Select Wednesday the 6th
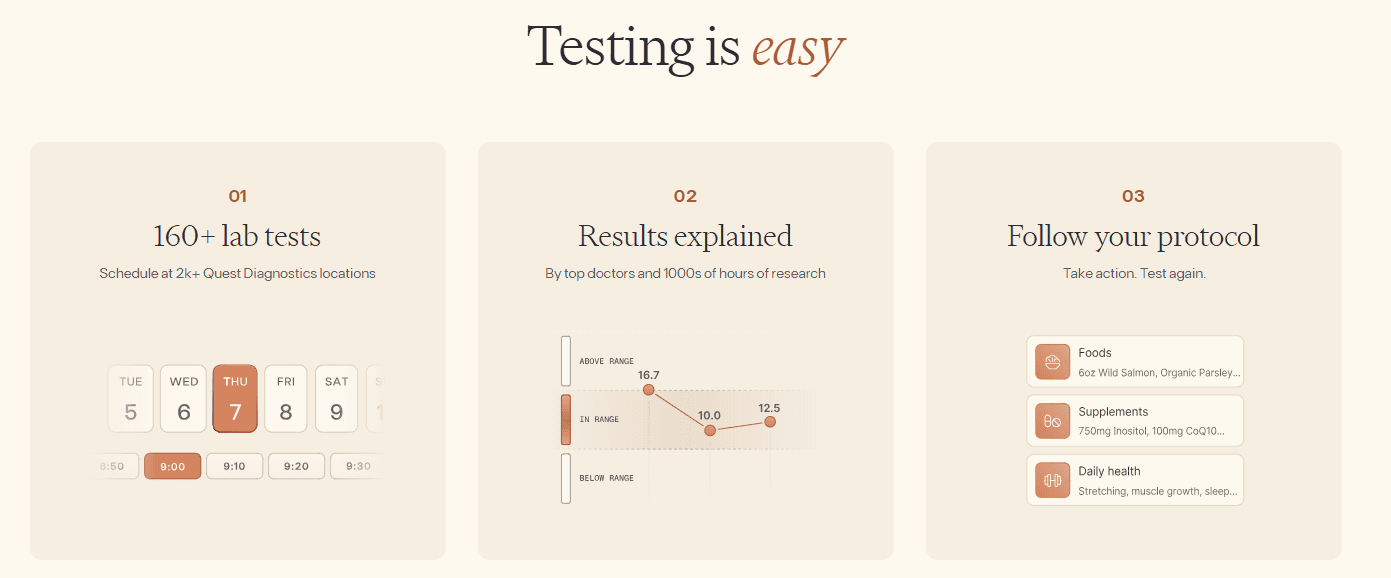Image resolution: width=1391 pixels, height=578 pixels. click(x=183, y=398)
